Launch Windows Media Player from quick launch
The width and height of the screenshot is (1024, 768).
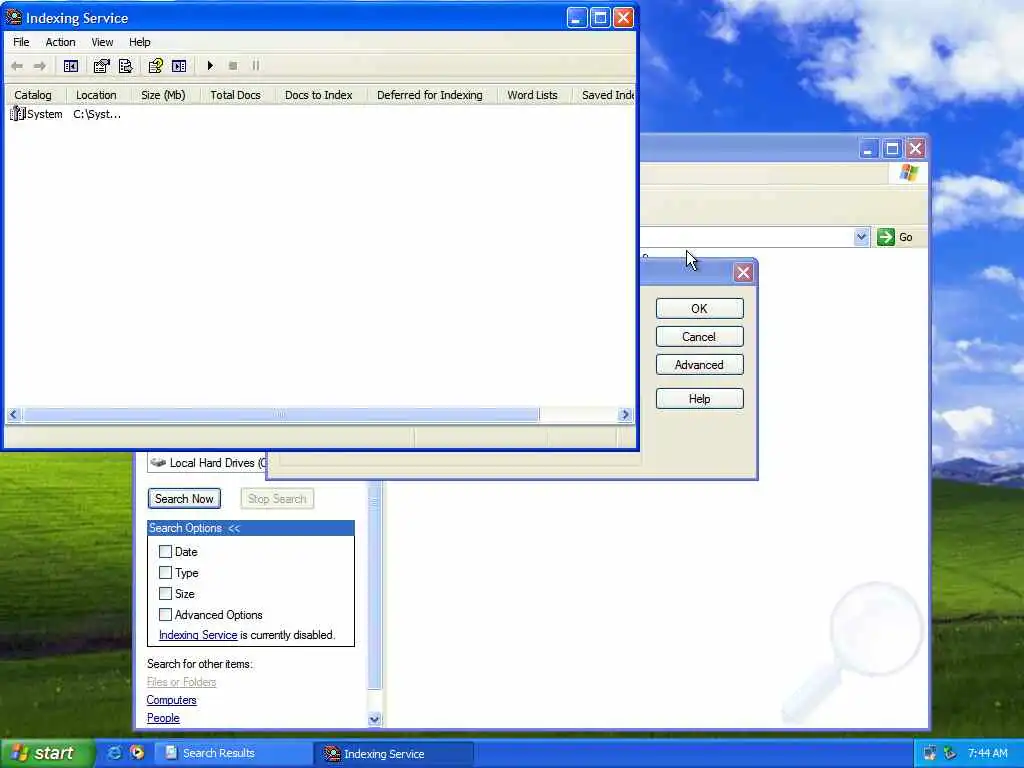[137, 753]
